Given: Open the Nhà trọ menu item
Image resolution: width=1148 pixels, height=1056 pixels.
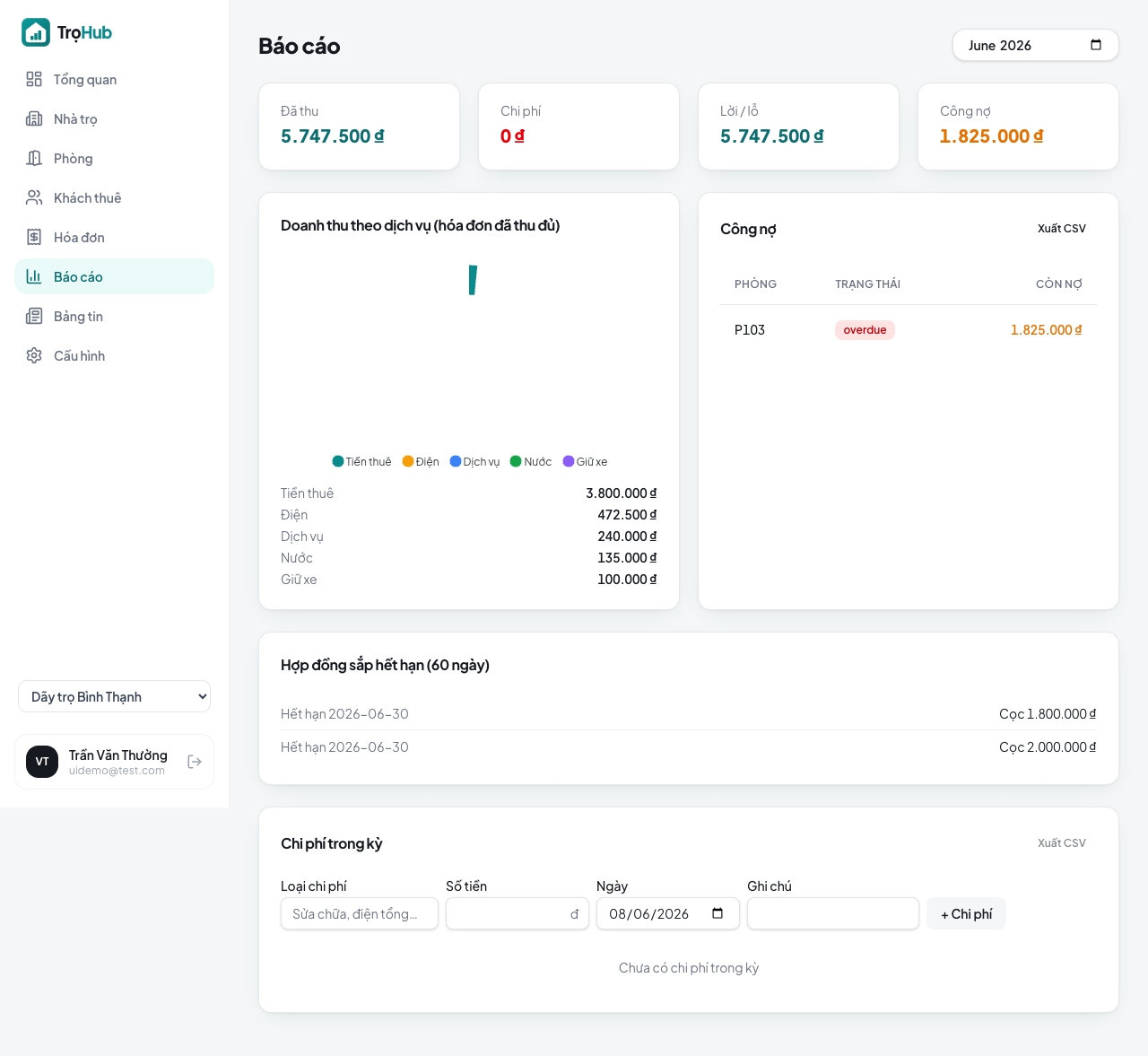Looking at the screenshot, I should pos(114,118).
